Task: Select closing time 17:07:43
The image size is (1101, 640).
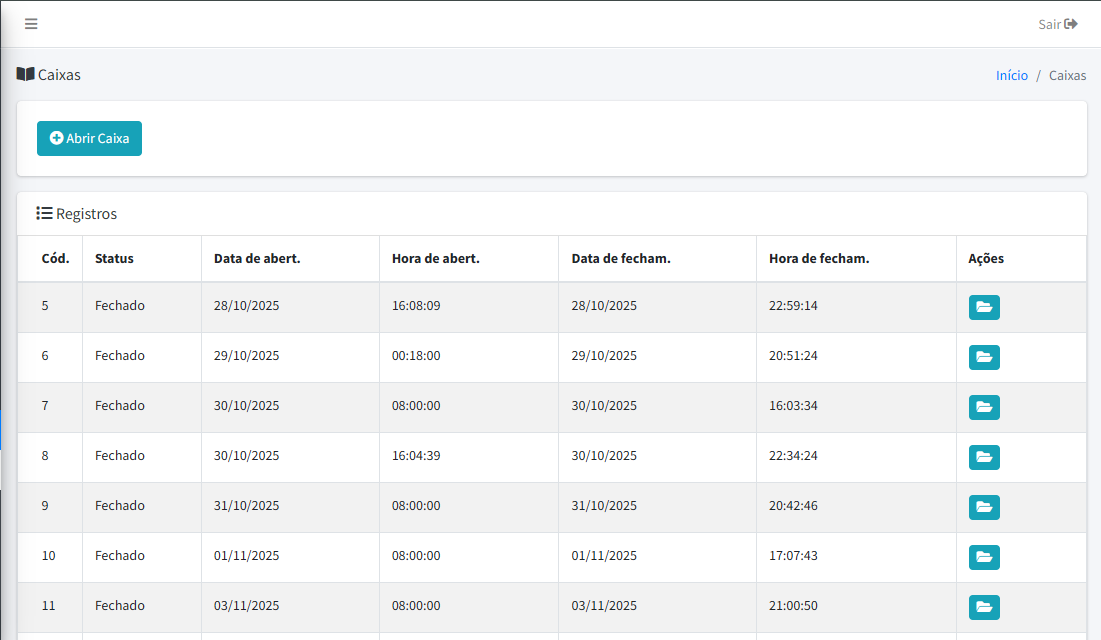Action: click(793, 555)
